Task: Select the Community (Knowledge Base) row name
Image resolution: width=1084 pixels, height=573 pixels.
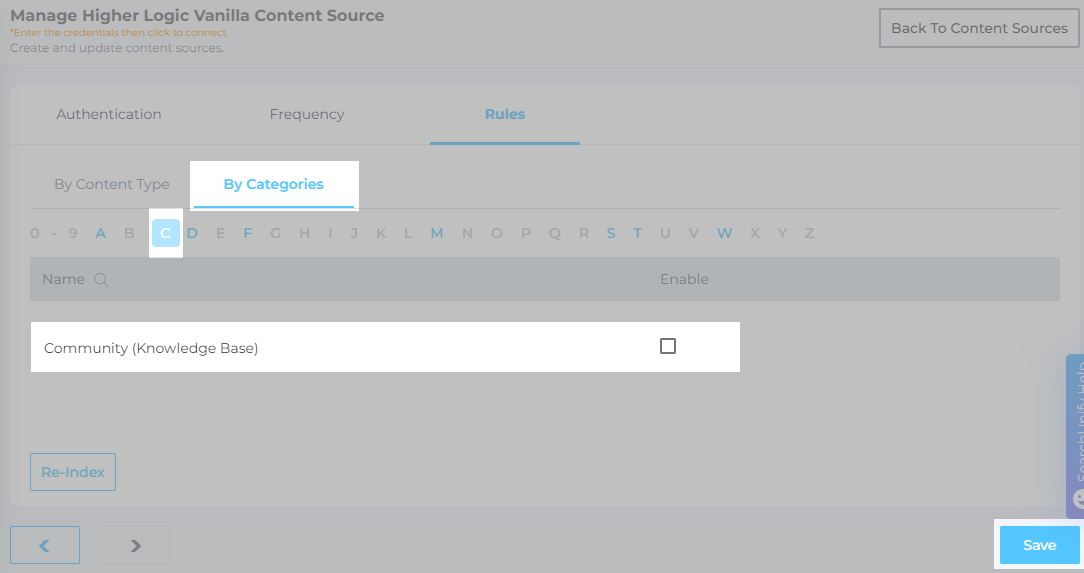Action: (x=151, y=348)
